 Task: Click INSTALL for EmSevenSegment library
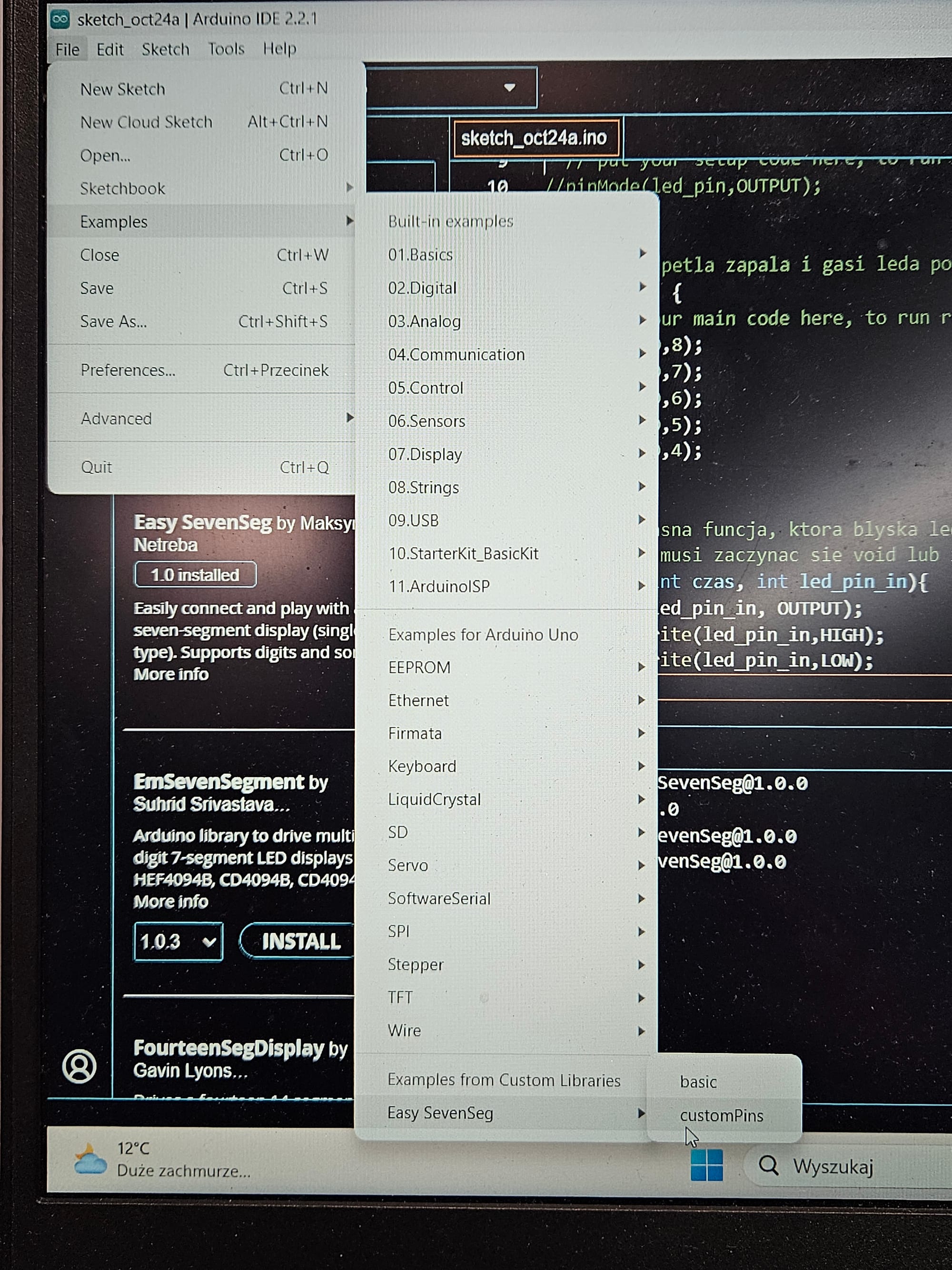297,941
